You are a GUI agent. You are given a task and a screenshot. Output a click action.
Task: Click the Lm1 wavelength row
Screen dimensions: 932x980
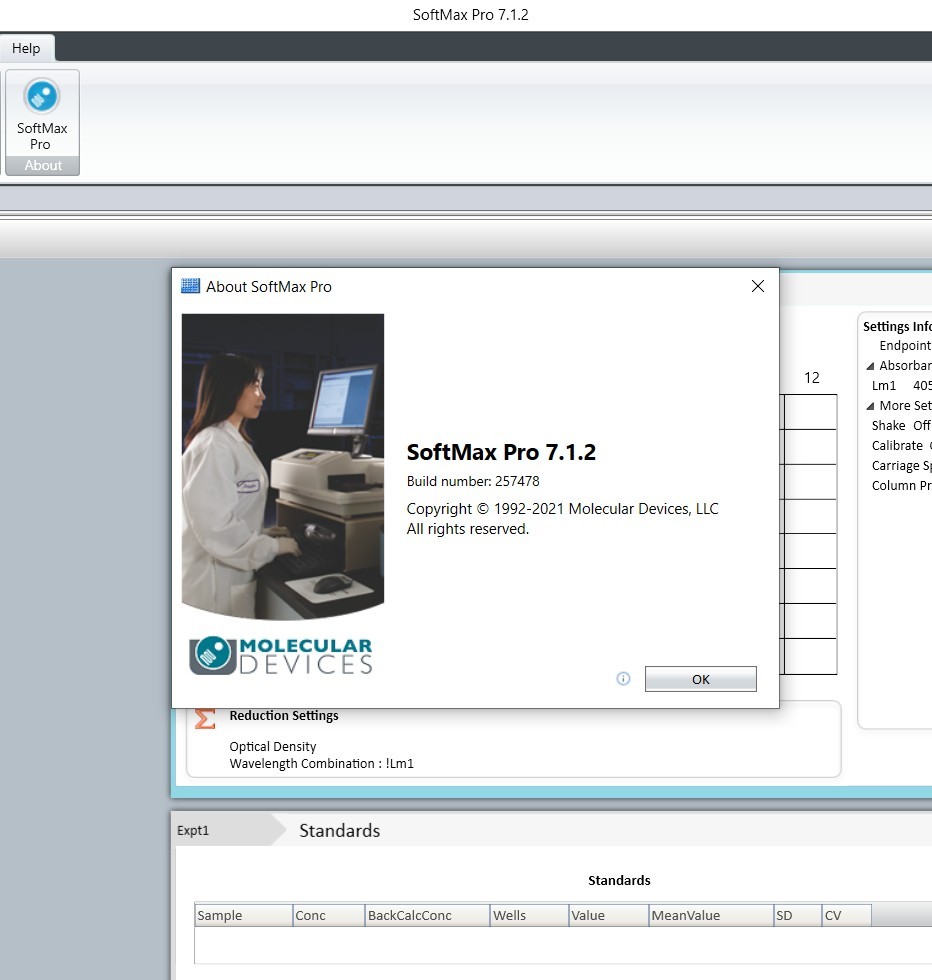pos(901,386)
